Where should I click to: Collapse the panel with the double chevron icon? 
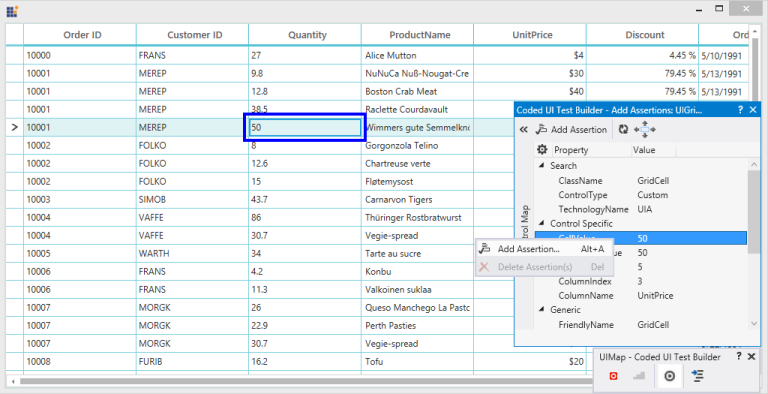click(x=524, y=129)
